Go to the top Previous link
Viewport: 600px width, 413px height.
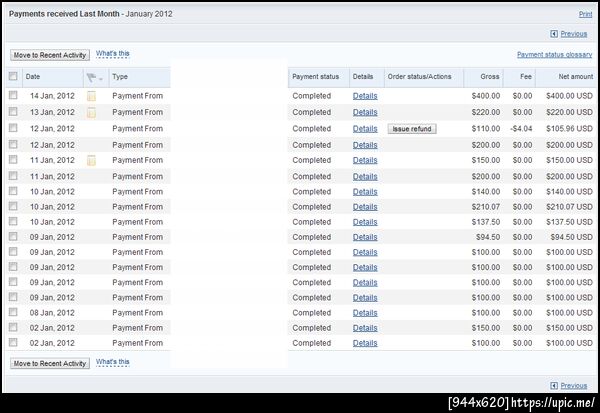[x=574, y=34]
